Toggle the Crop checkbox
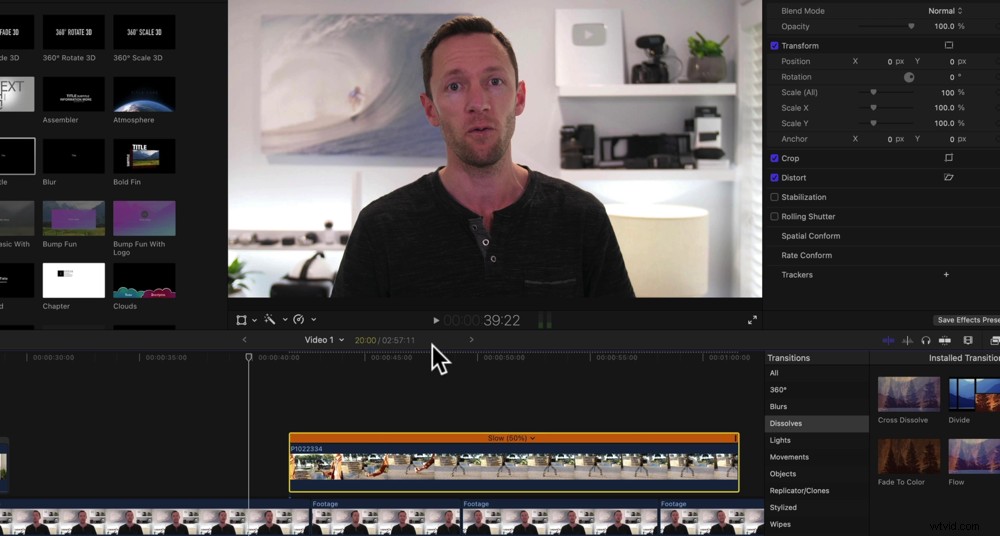The height and width of the screenshot is (536, 1000). point(774,158)
